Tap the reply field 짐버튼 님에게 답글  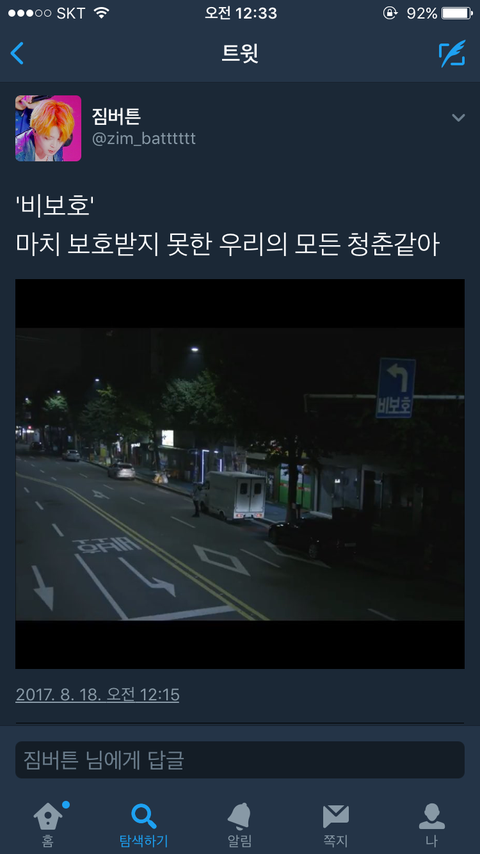tap(240, 760)
